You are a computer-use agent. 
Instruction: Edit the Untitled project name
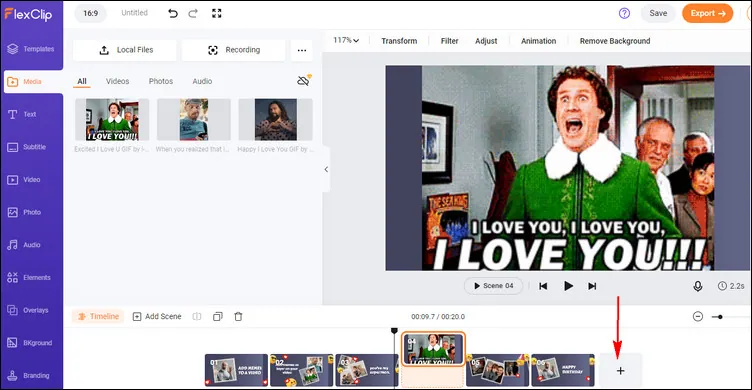(134, 13)
